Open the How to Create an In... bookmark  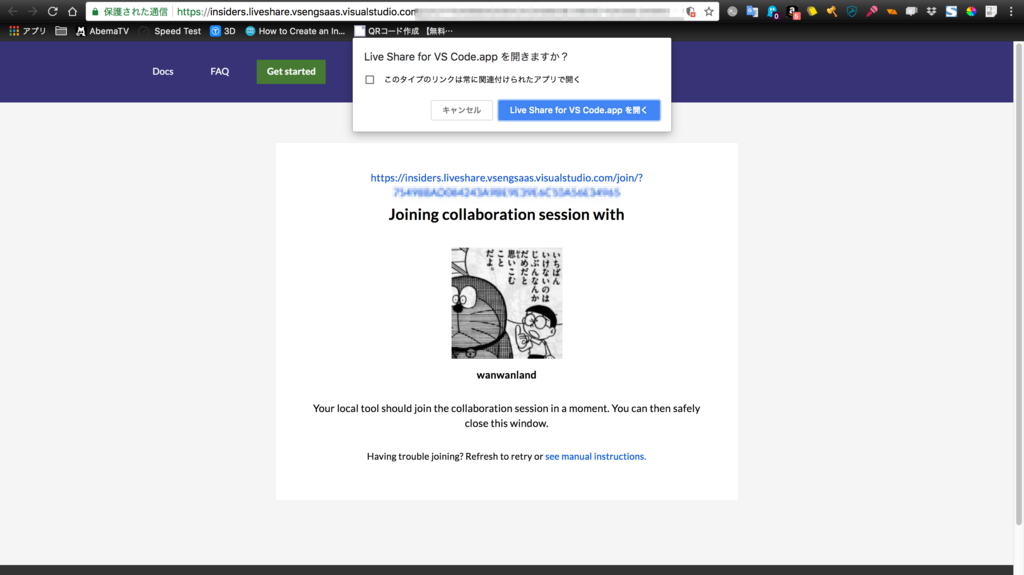pos(295,31)
